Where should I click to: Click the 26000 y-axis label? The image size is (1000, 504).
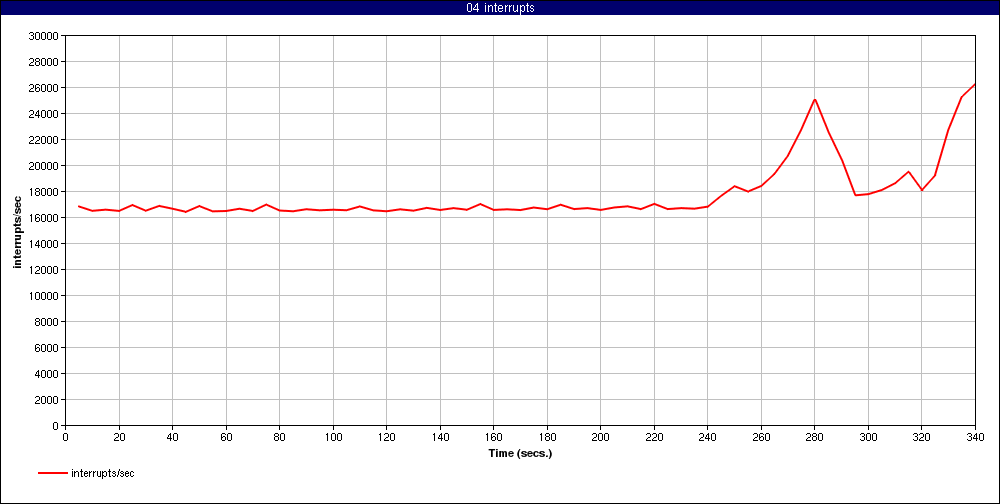coord(44,87)
